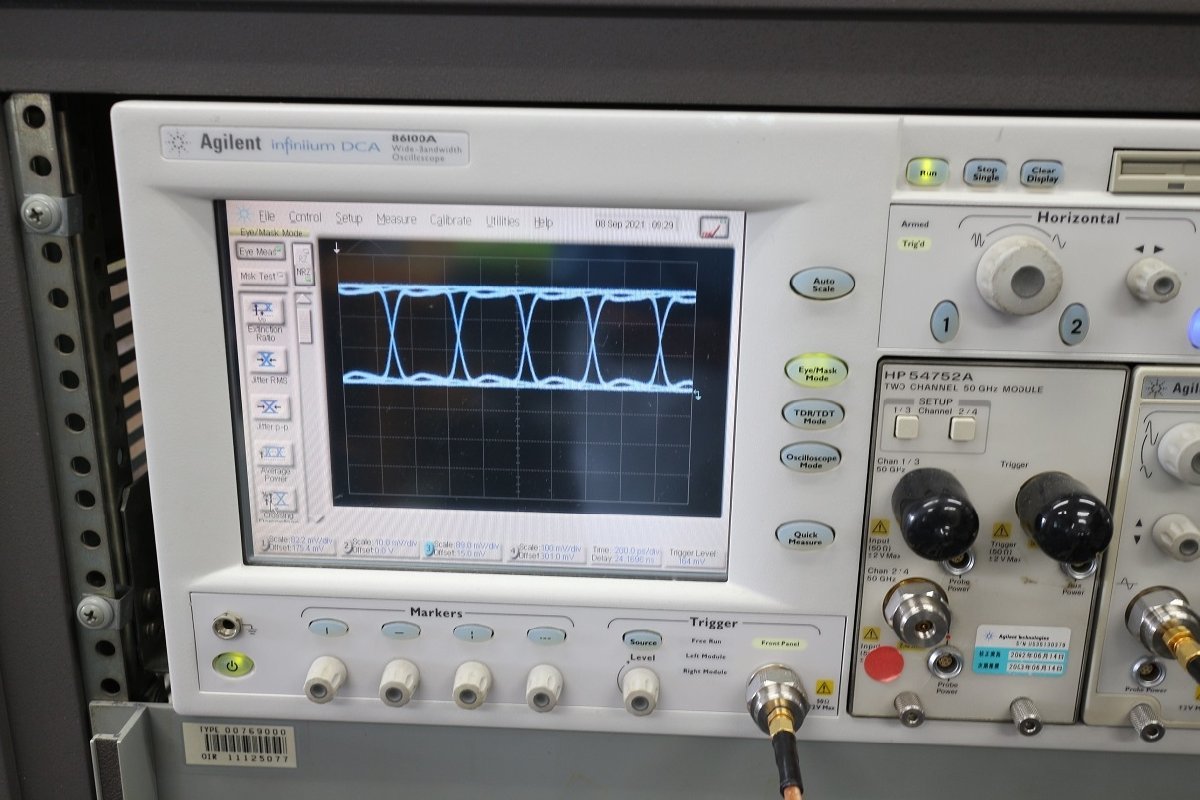
Task: Click the Chan 1/3 black input cap
Action: [x=935, y=513]
